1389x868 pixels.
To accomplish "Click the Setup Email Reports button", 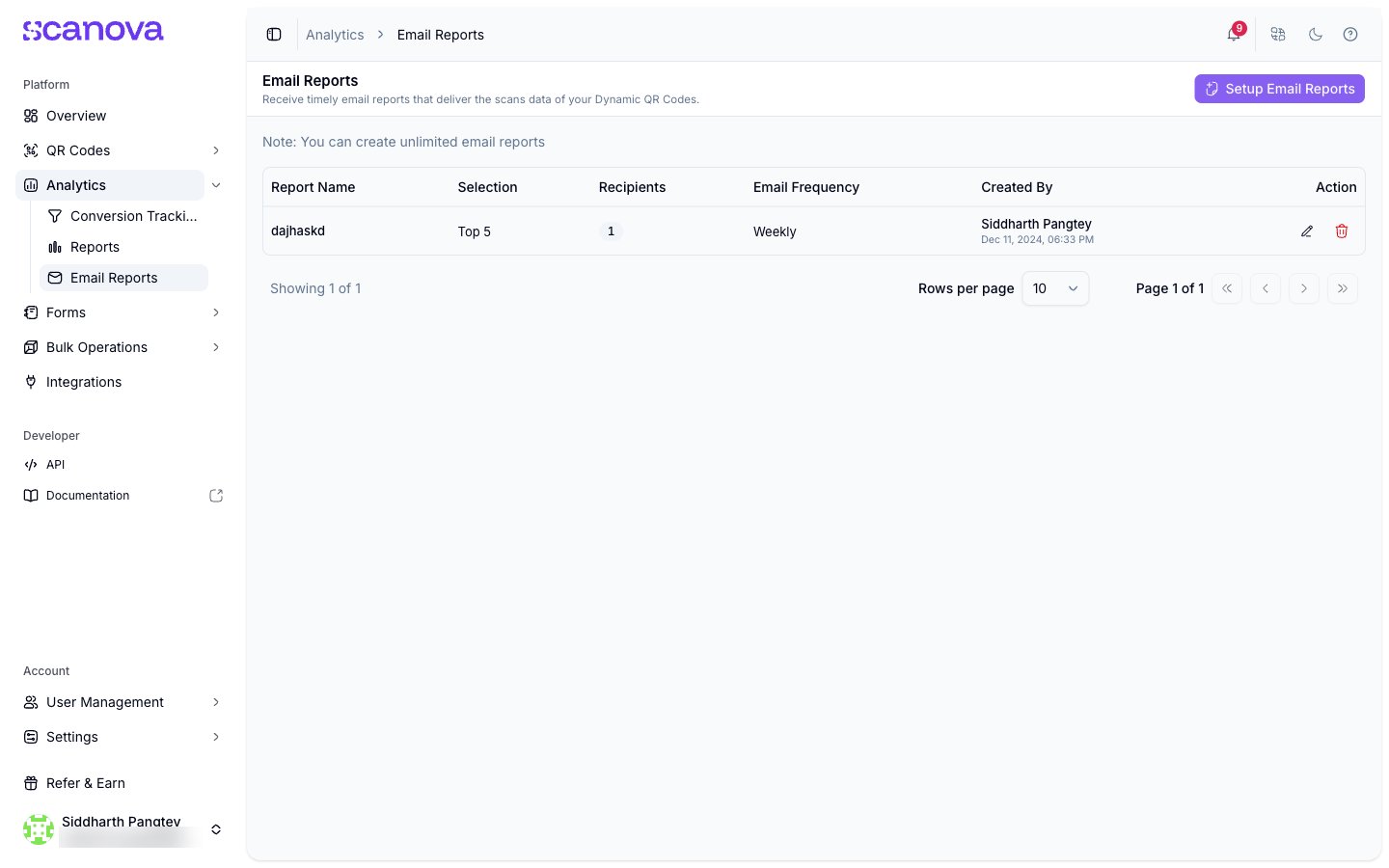I will 1279,89.
